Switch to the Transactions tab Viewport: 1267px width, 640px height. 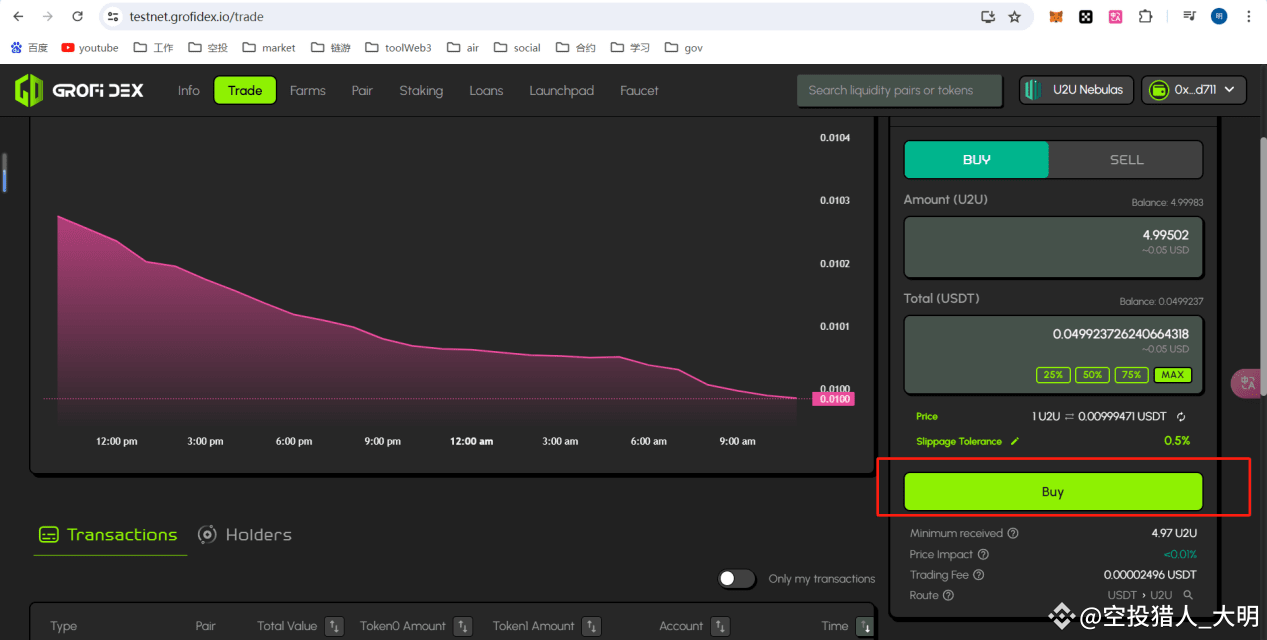point(108,535)
